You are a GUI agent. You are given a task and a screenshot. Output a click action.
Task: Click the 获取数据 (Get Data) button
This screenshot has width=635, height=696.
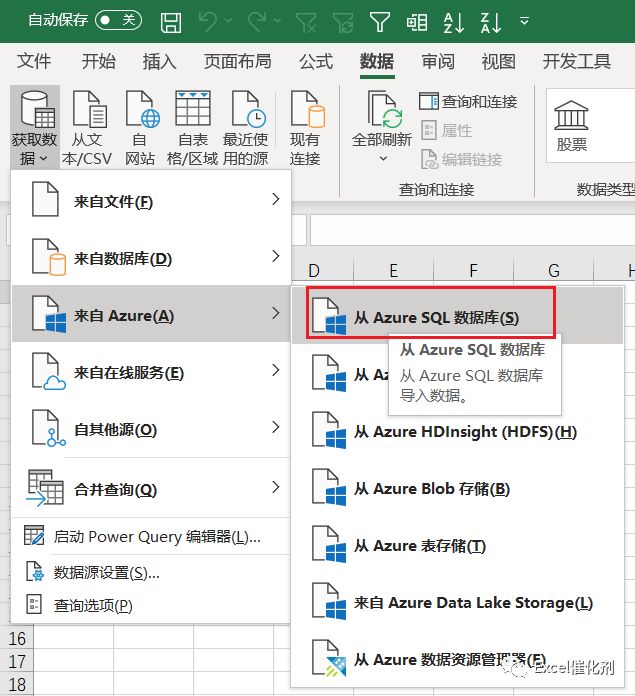coord(35,127)
